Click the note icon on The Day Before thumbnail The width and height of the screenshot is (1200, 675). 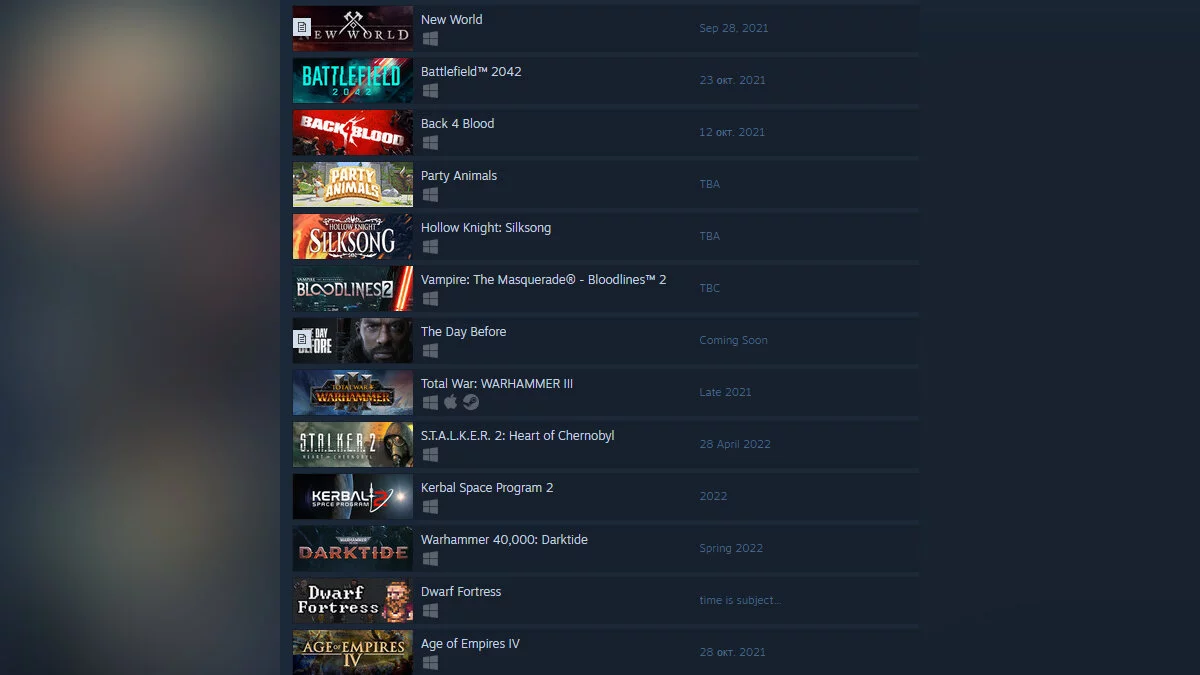(302, 340)
